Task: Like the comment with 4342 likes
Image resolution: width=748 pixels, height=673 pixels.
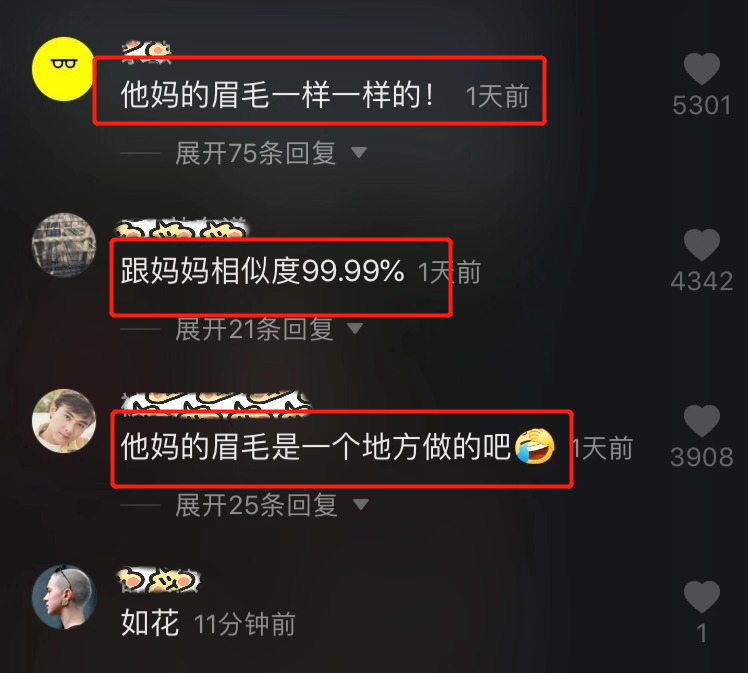Action: (x=701, y=245)
